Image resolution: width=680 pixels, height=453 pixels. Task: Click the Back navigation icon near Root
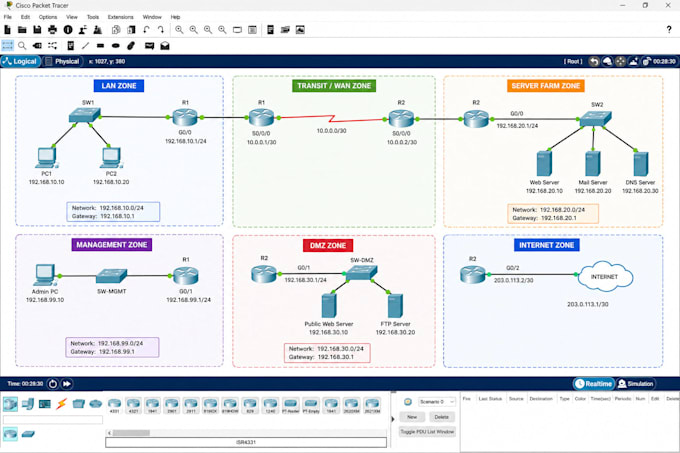594,62
